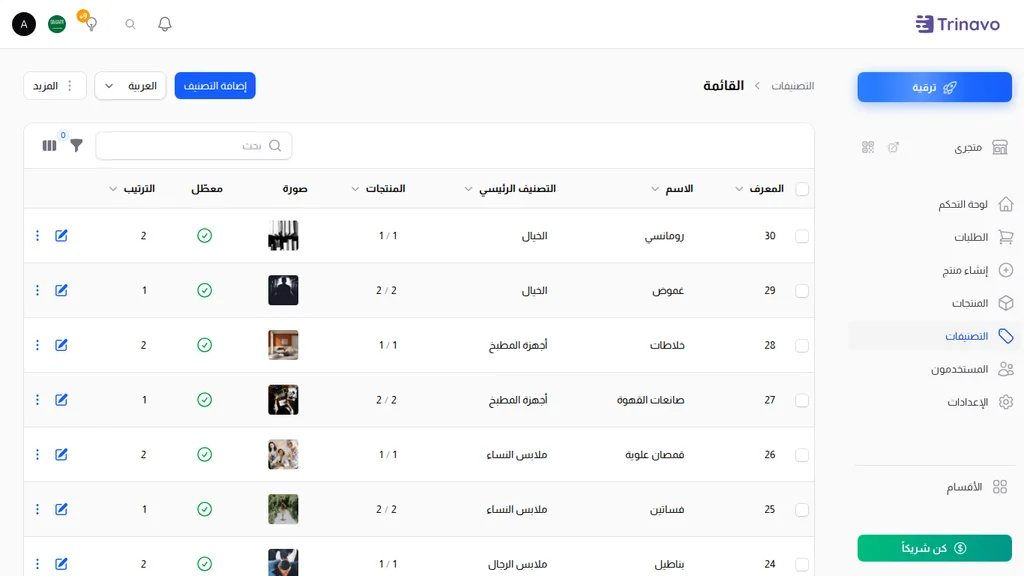Screen dimensions: 1024x576
Task: Open متجري my store link
Action: pos(980,147)
